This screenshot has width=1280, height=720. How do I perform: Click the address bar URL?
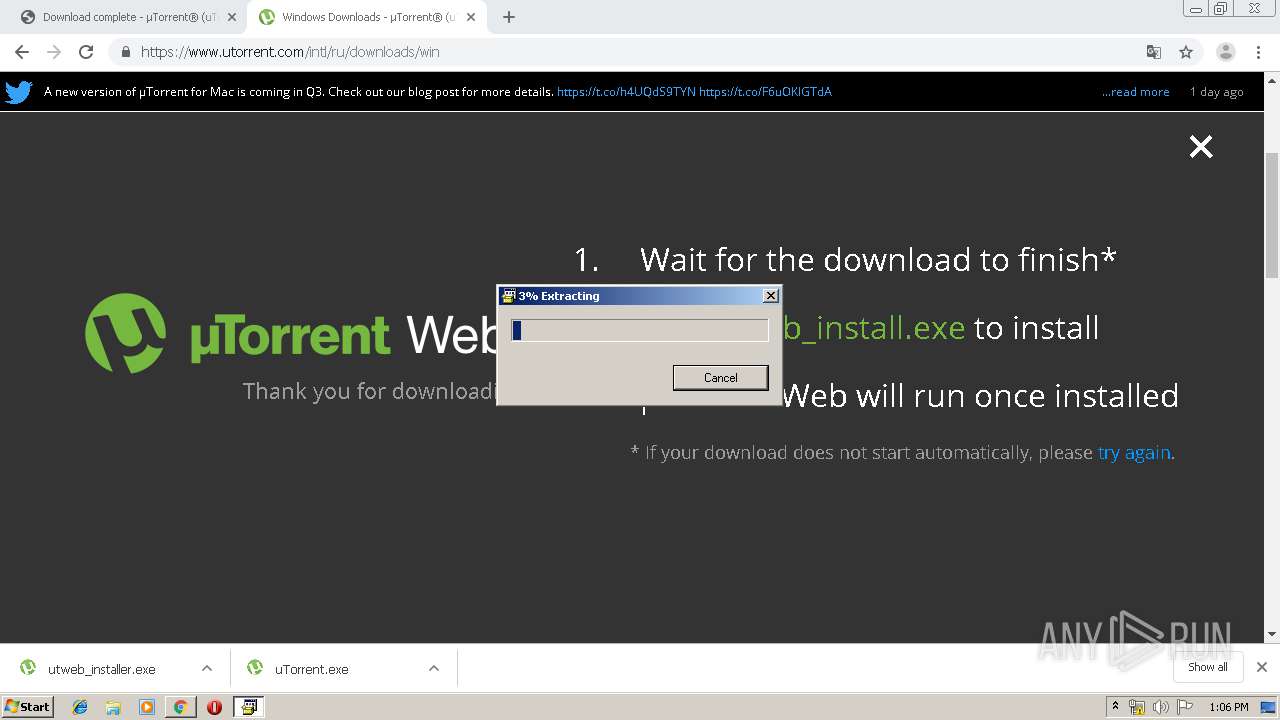tap(290, 52)
